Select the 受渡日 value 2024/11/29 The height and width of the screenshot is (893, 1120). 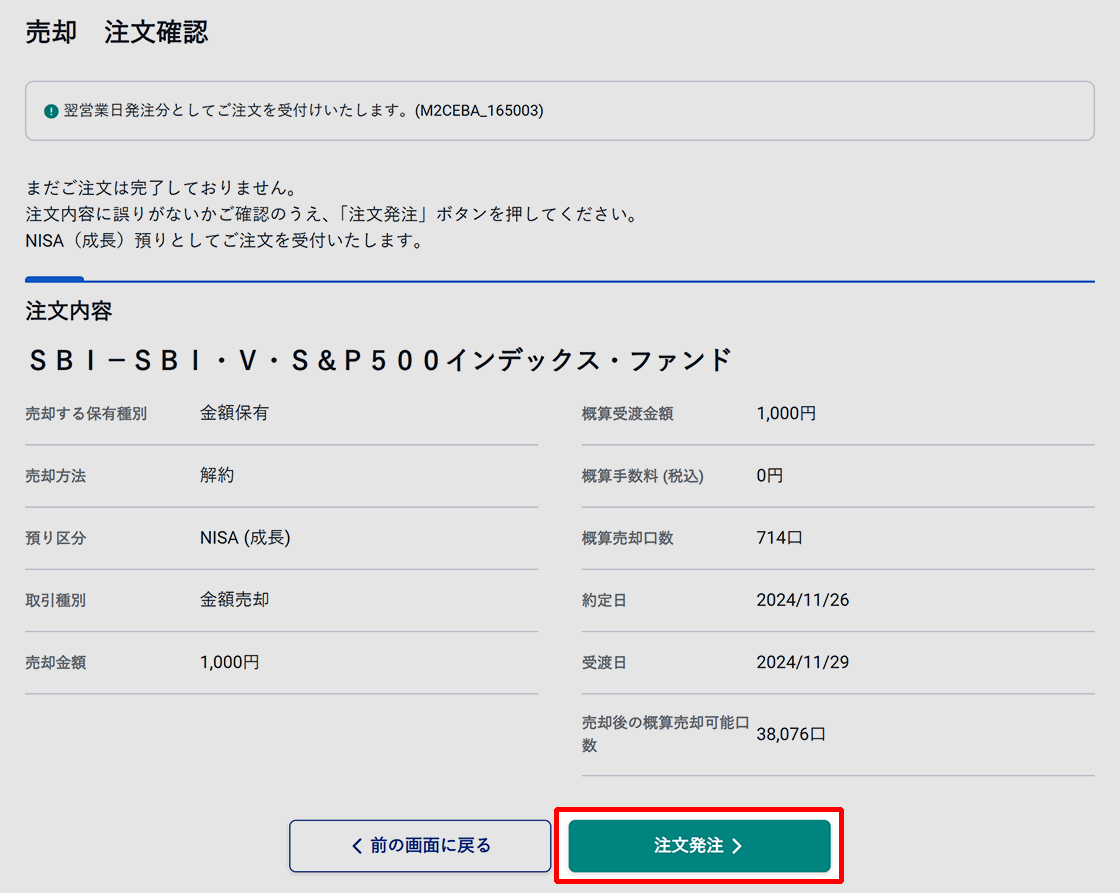[x=803, y=662]
